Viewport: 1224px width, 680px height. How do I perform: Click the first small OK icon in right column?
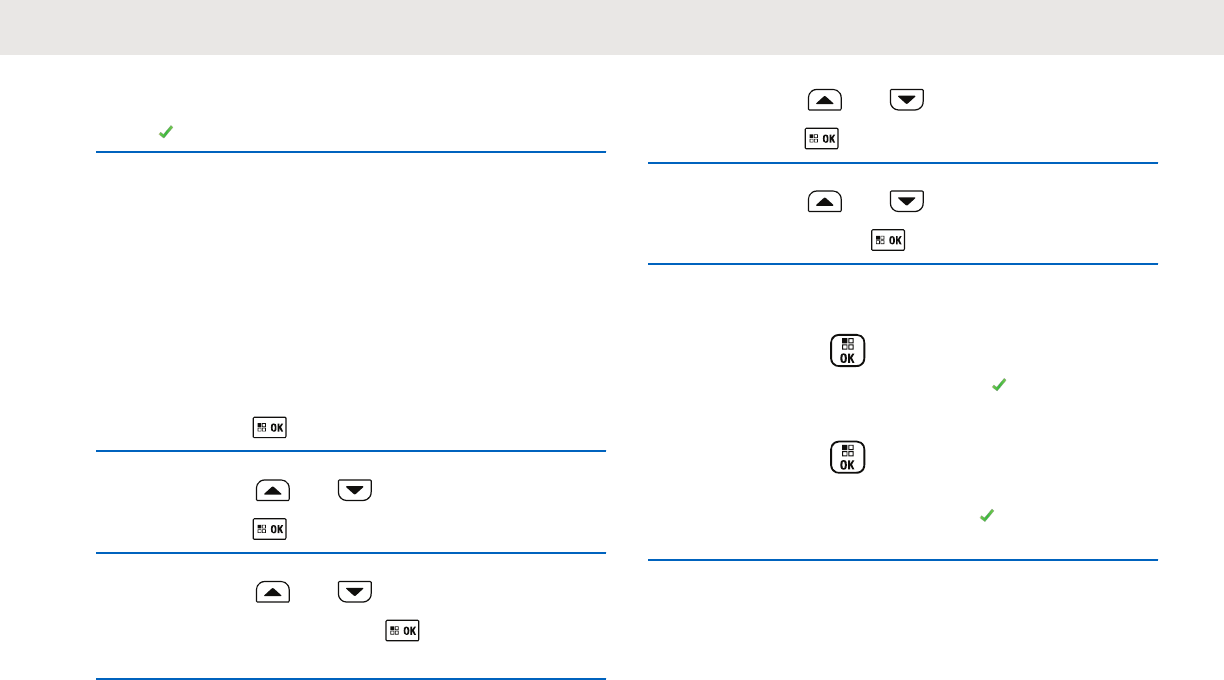pyautogui.click(x=821, y=139)
